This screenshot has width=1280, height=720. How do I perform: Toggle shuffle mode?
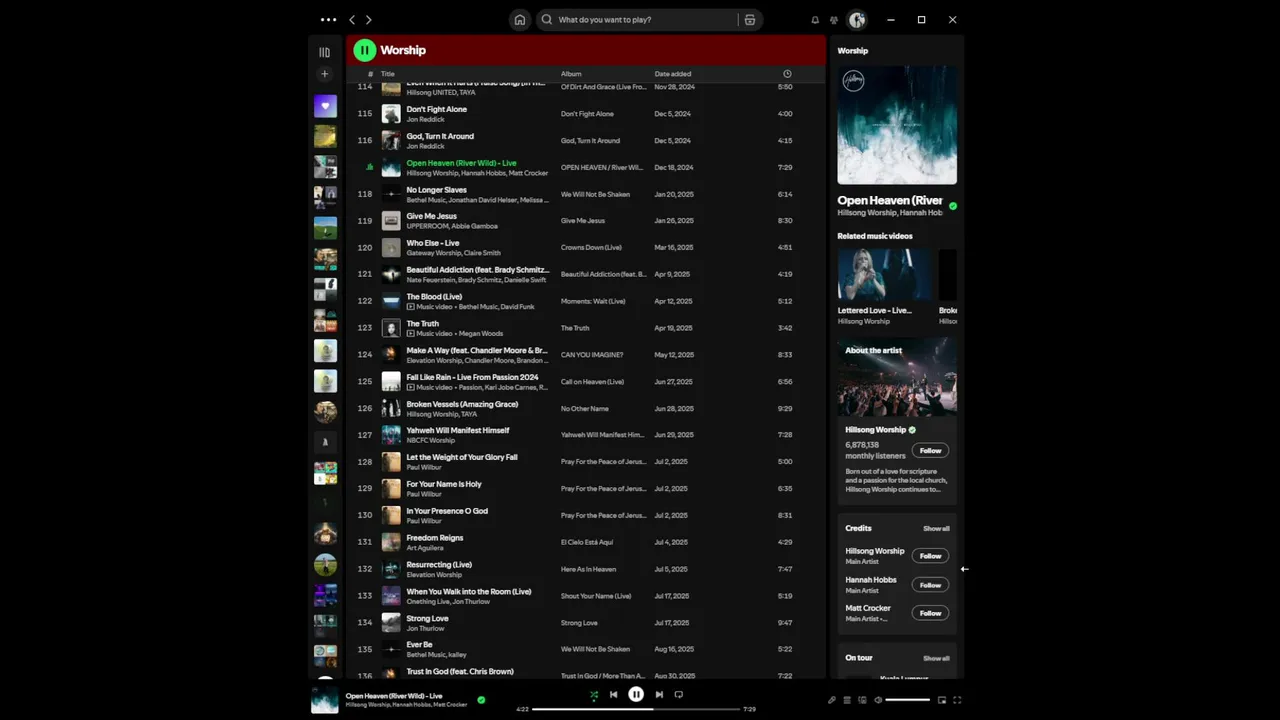(x=594, y=694)
